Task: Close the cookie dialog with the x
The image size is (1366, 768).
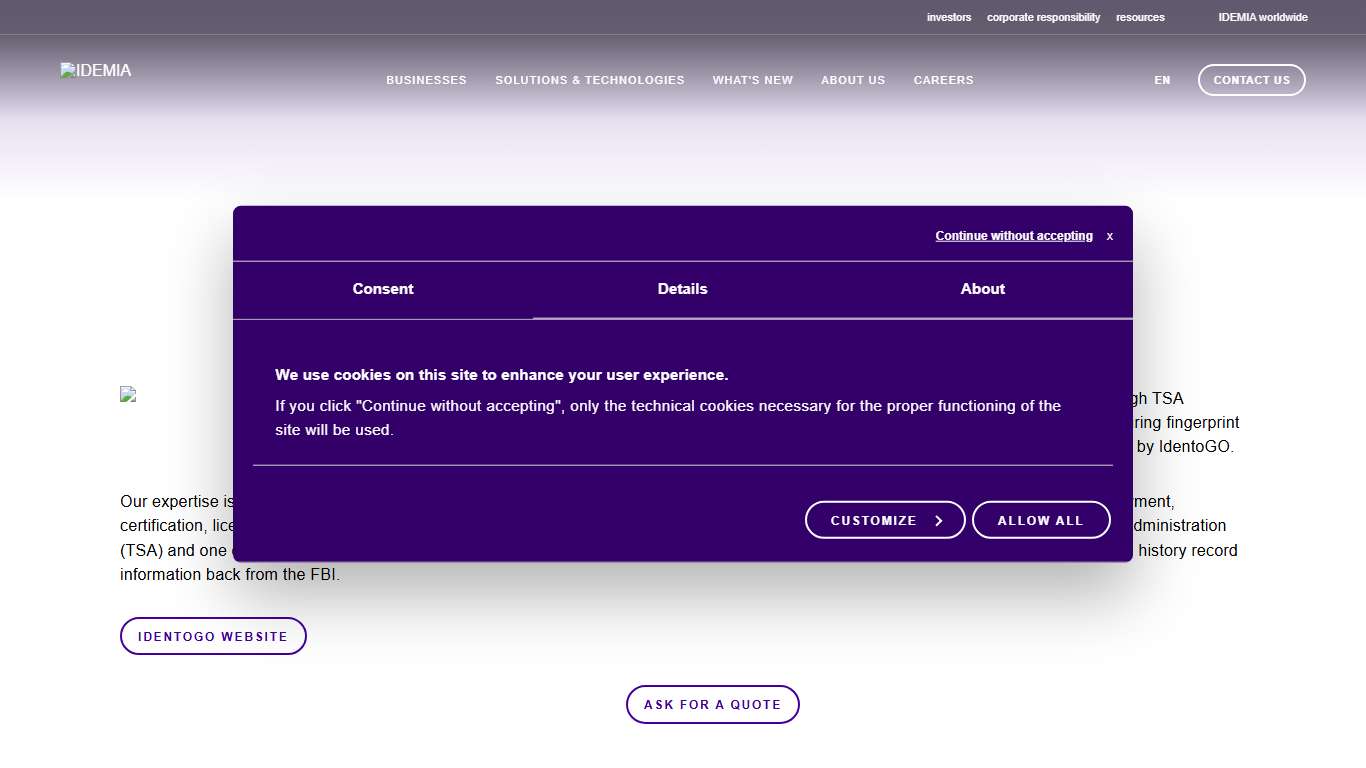Action: click(1109, 236)
